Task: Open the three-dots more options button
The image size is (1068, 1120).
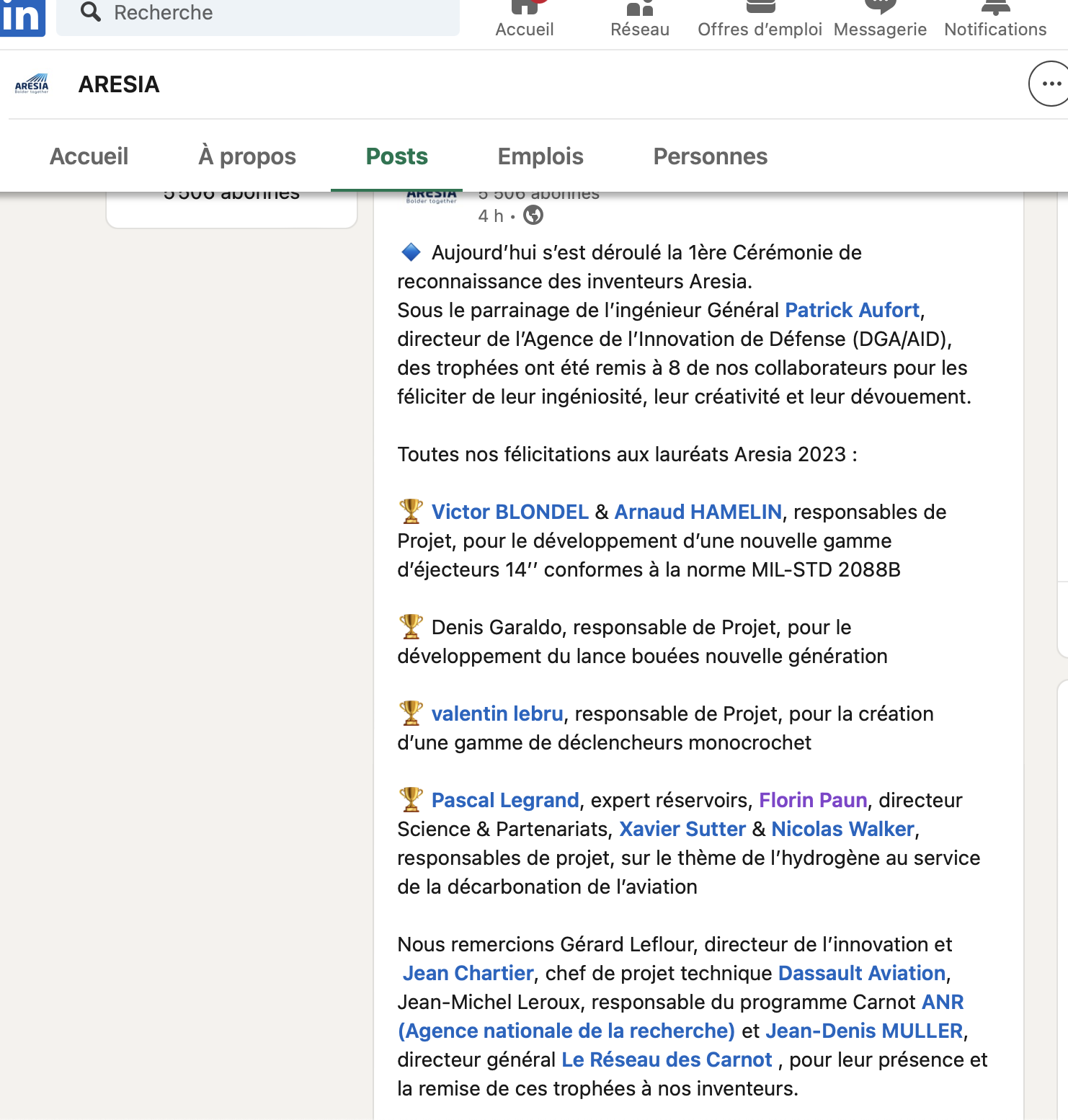Action: 1050,84
